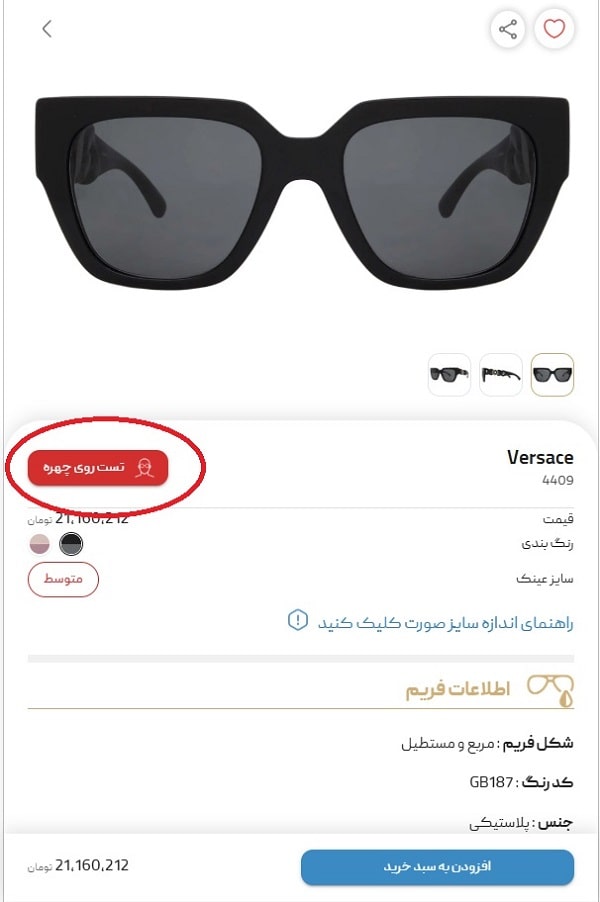Click the model number 4409
This screenshot has height=902, width=600.
[x=557, y=480]
